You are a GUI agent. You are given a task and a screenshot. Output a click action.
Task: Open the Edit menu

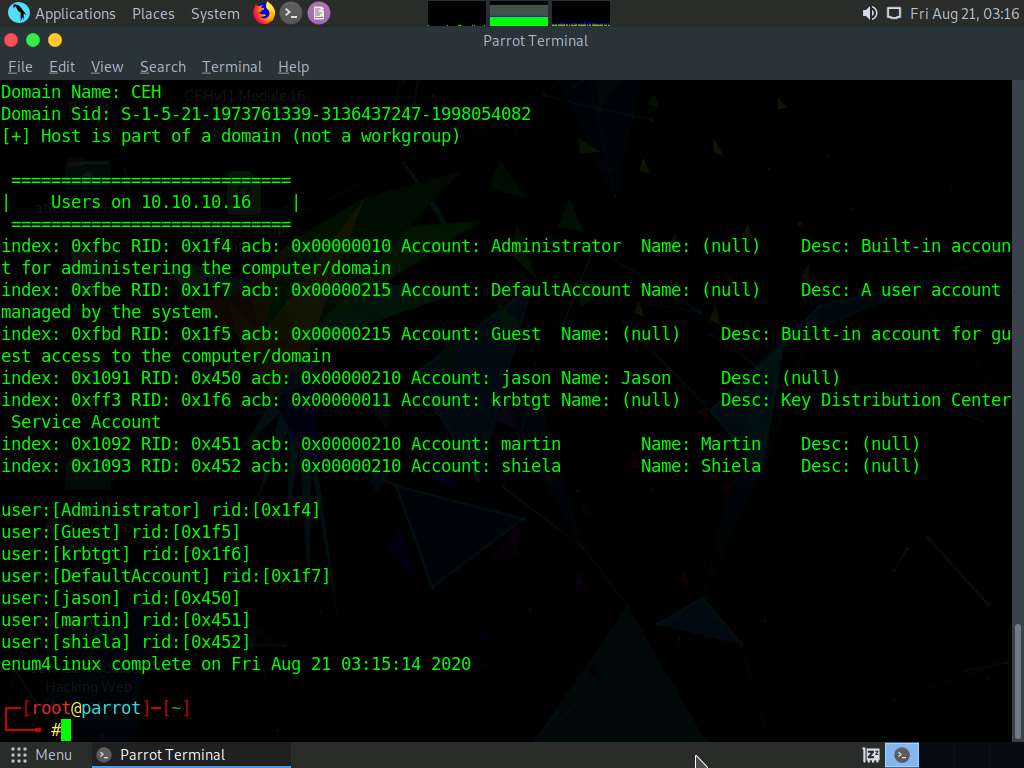coord(61,67)
